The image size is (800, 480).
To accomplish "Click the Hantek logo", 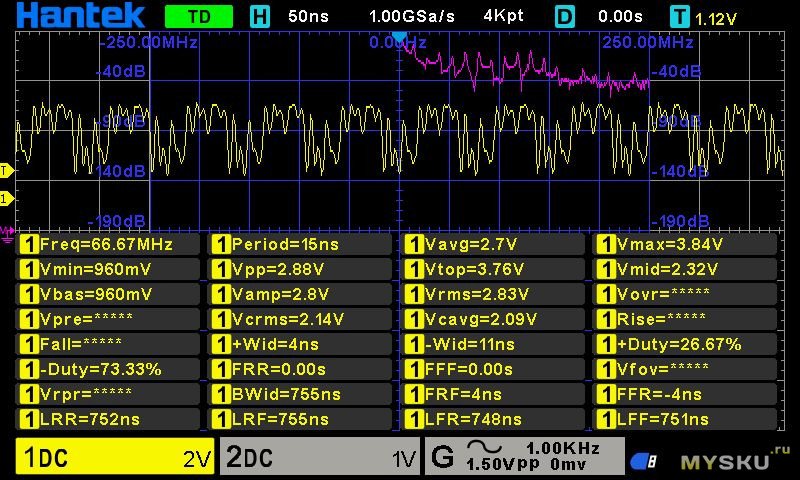I will click(x=81, y=15).
